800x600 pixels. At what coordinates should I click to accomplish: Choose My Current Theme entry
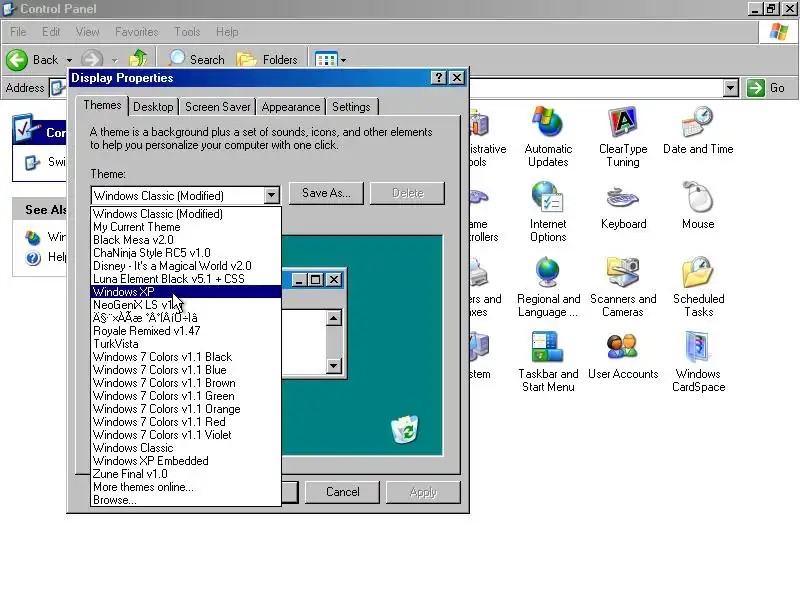186,227
